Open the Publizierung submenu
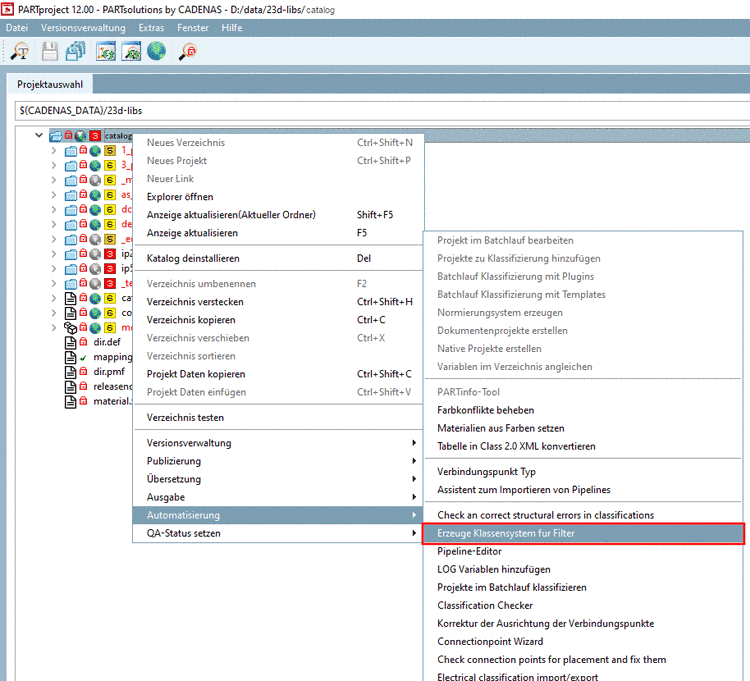Screen dimensions: 750x681 tap(278, 461)
